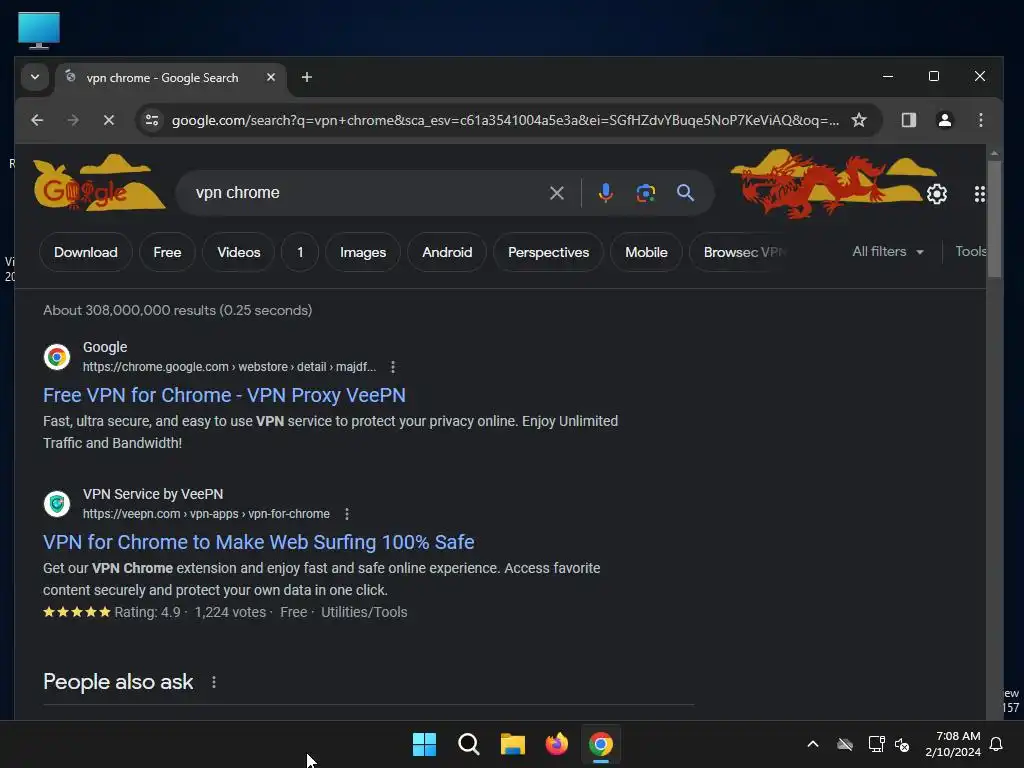Select the Chrome taskbar icon
This screenshot has width=1024, height=768.
coord(601,744)
